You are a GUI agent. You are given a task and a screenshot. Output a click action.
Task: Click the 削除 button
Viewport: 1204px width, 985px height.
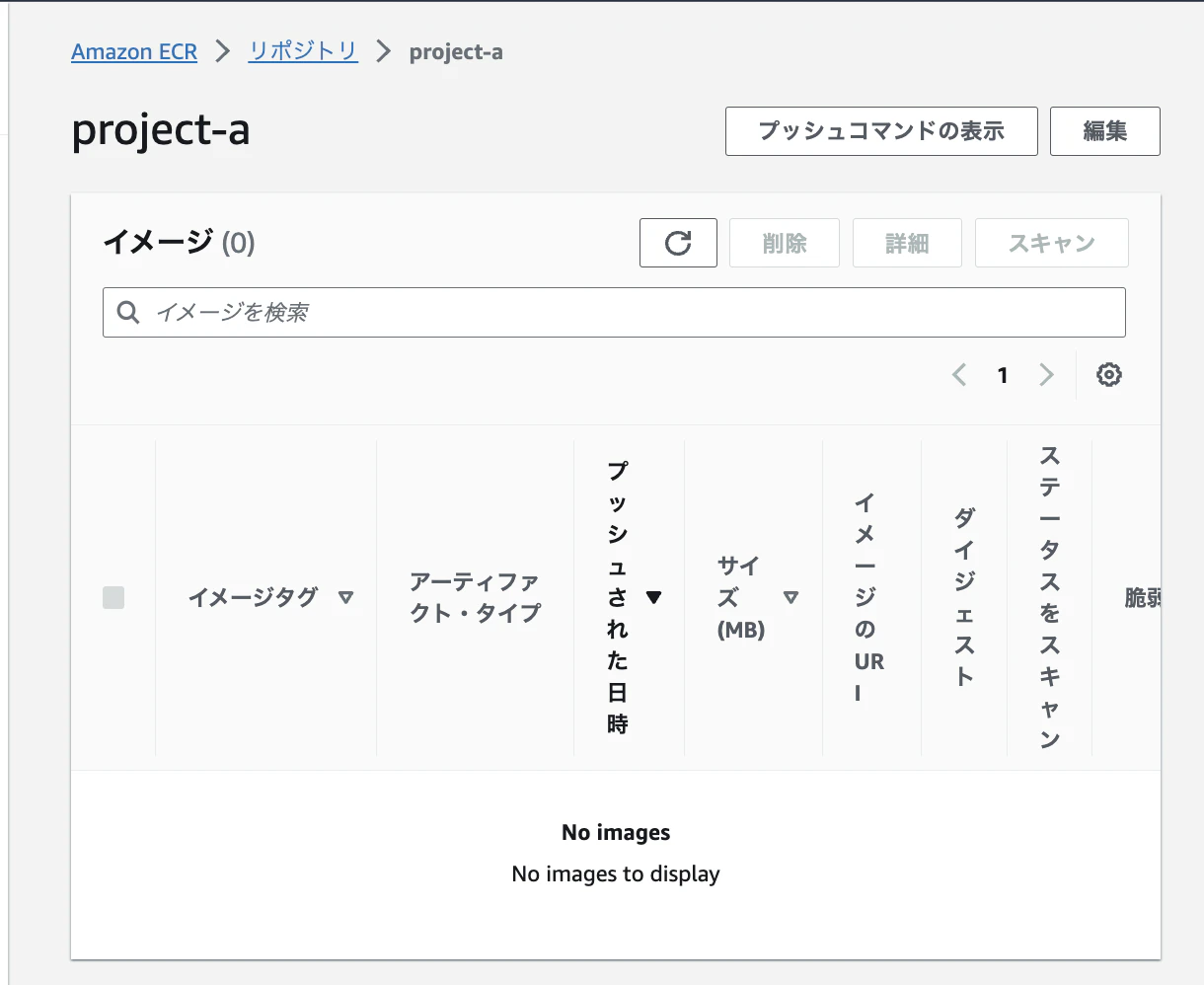click(x=785, y=243)
